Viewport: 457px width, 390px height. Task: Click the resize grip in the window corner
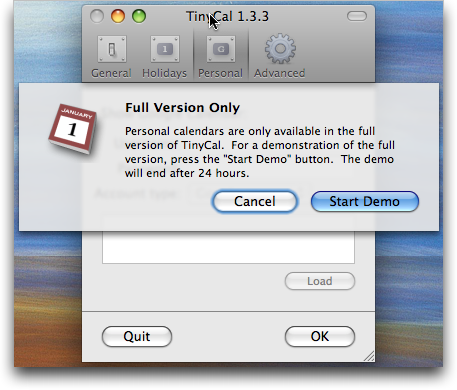tap(369, 356)
